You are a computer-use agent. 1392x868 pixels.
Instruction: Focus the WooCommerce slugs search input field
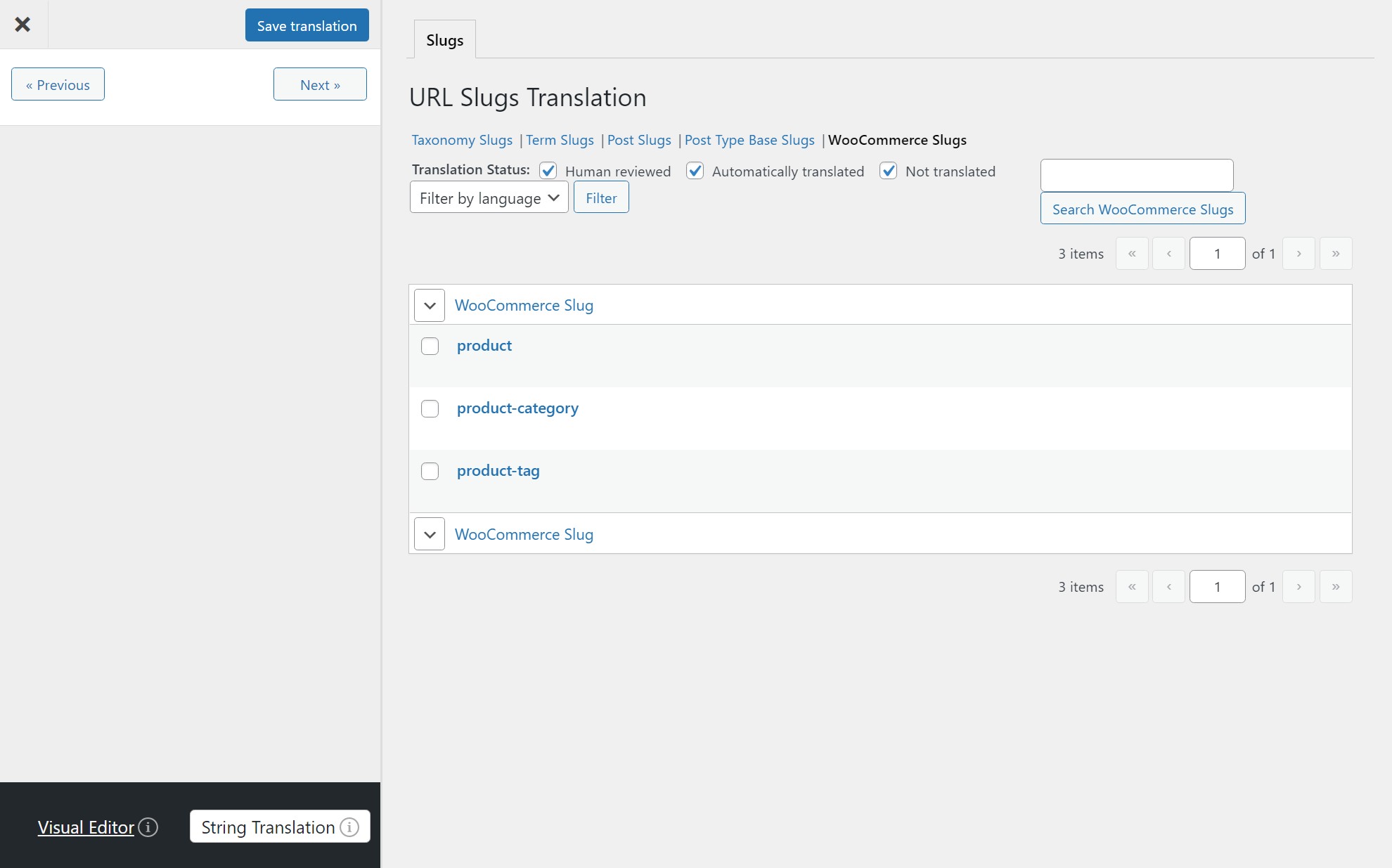point(1137,175)
